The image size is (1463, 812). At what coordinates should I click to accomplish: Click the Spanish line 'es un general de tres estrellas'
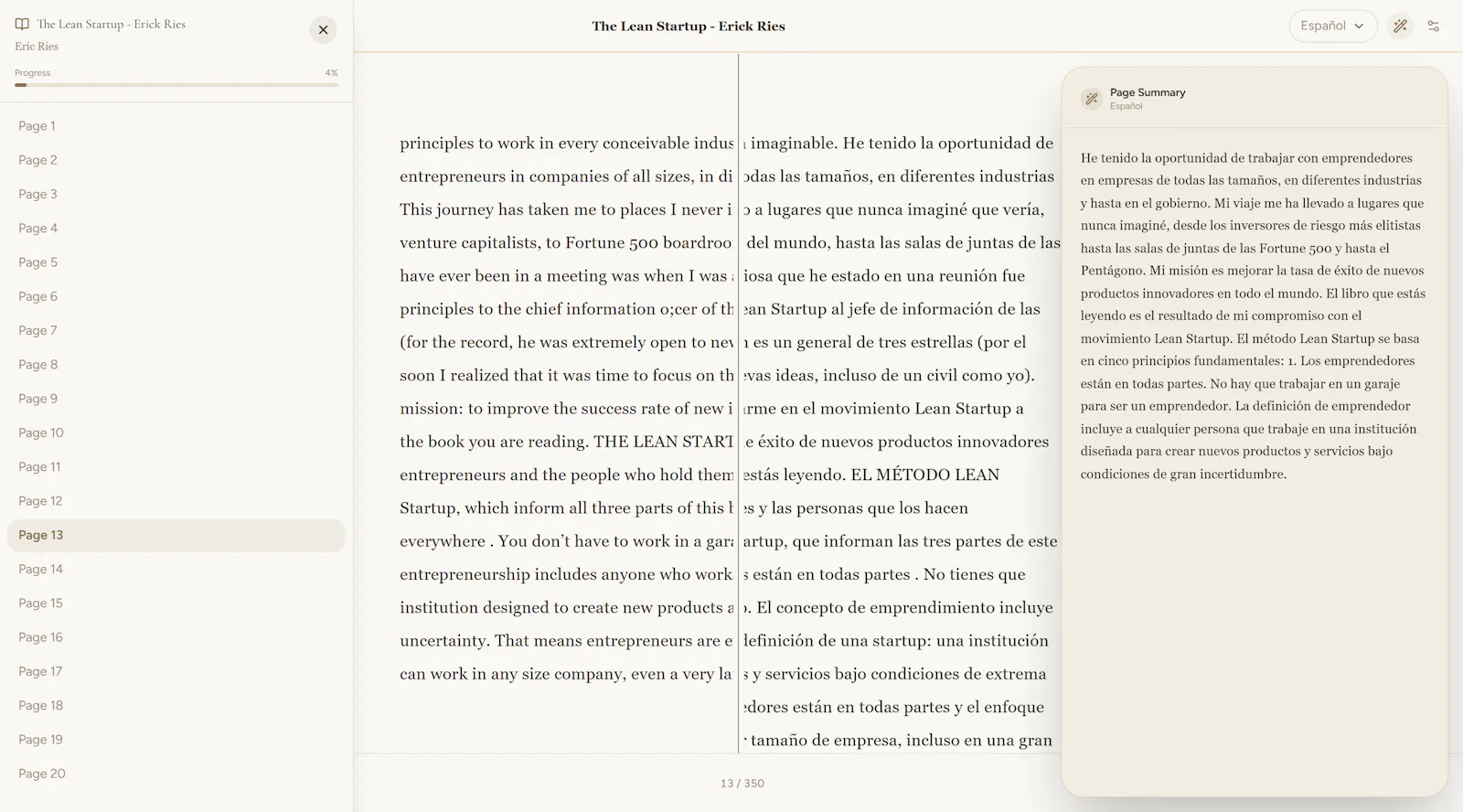(885, 342)
